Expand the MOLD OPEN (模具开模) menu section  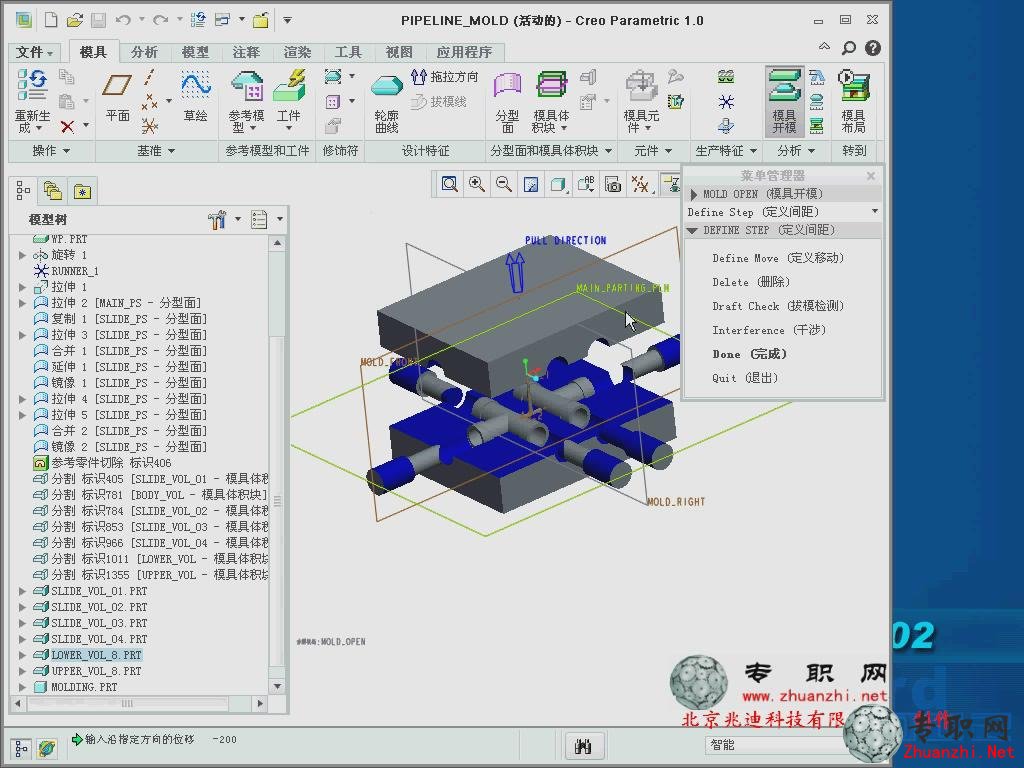point(694,194)
